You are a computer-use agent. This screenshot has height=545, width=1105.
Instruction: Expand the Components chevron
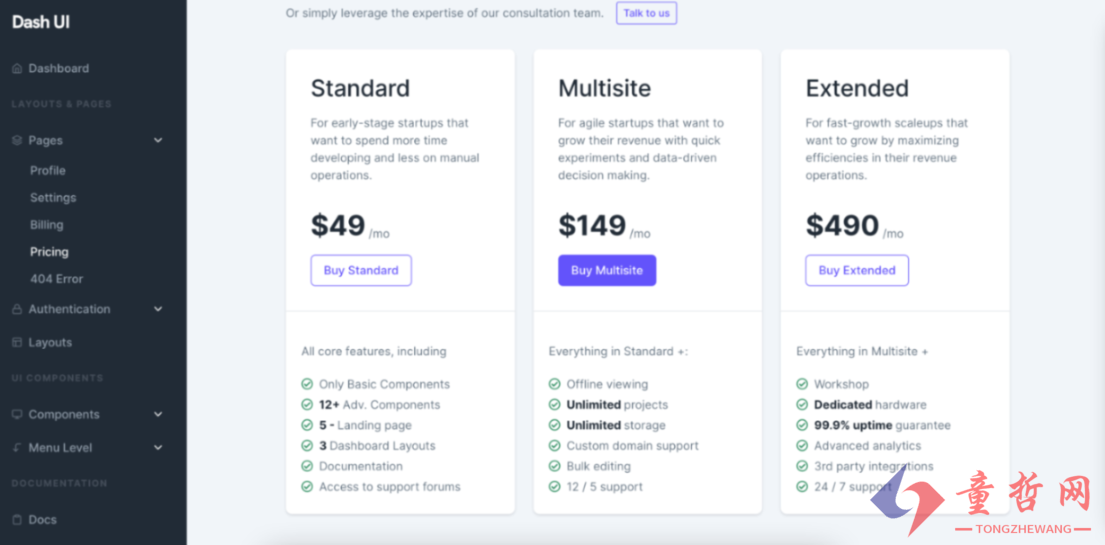[158, 414]
